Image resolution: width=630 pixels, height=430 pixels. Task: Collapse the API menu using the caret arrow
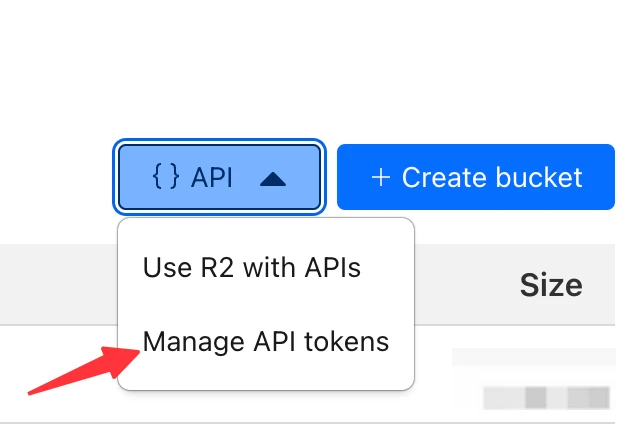tap(273, 178)
